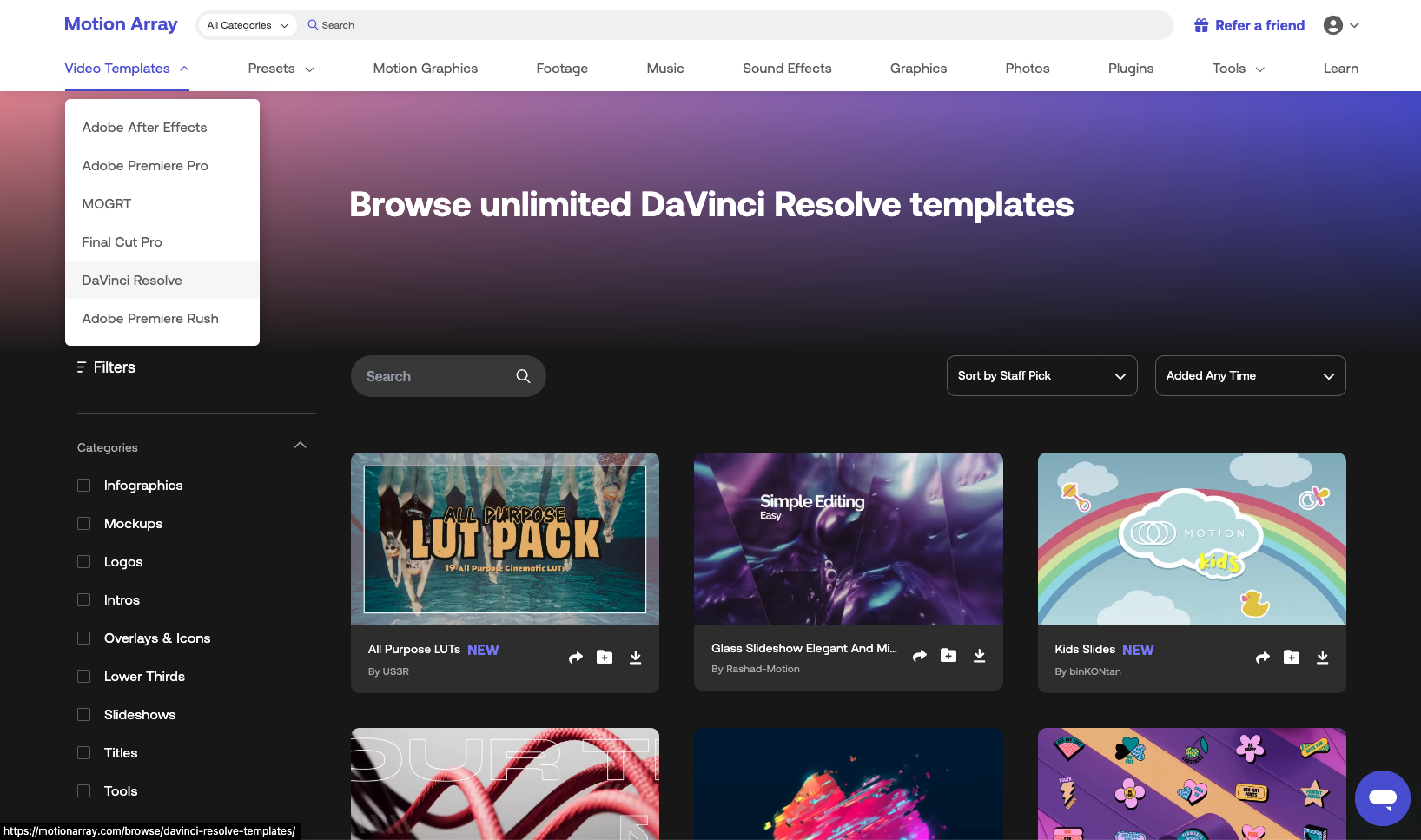Viewport: 1421px width, 840px height.
Task: Open the Simple Editing slideshow thumbnail
Action: pos(849,539)
